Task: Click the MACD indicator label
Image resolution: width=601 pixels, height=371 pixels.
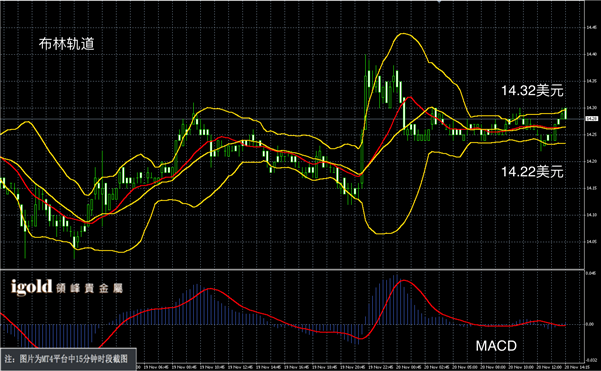Action: click(x=496, y=346)
